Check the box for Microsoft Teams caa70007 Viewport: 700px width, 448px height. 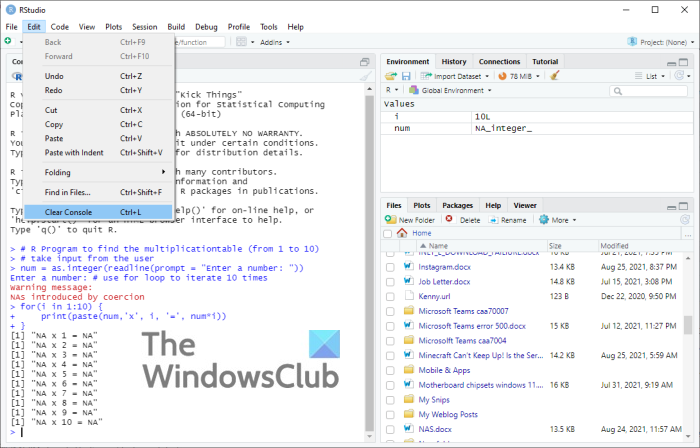(x=390, y=311)
